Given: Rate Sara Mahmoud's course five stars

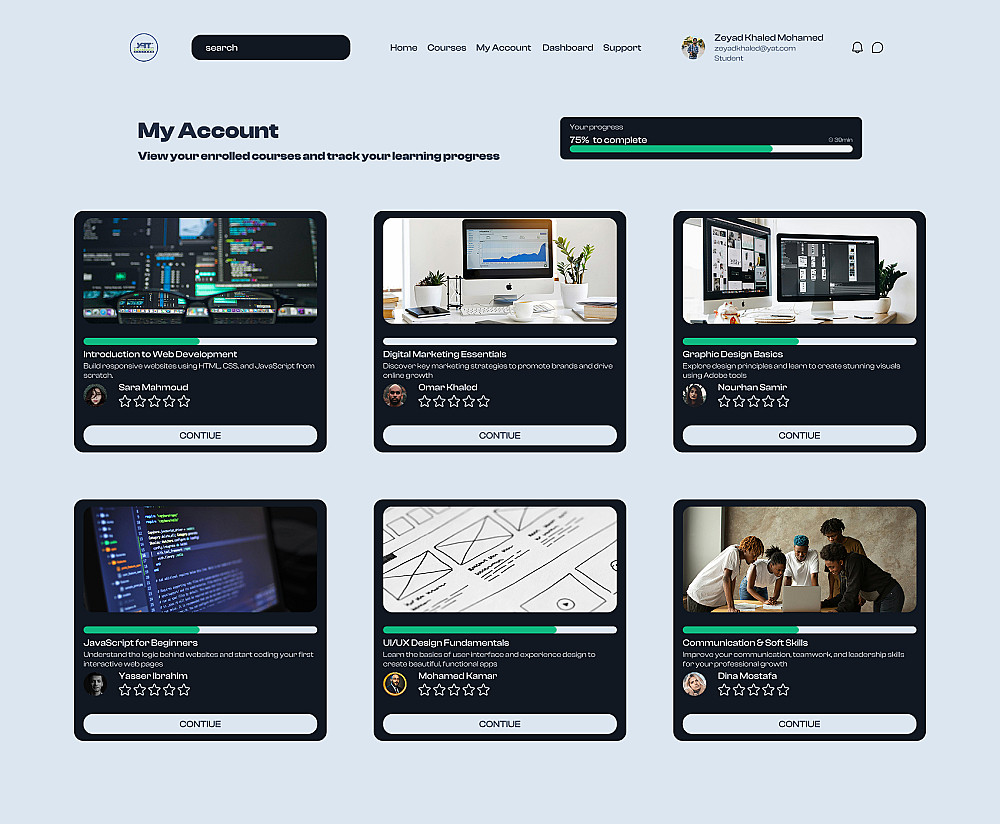Looking at the screenshot, I should click(x=184, y=401).
